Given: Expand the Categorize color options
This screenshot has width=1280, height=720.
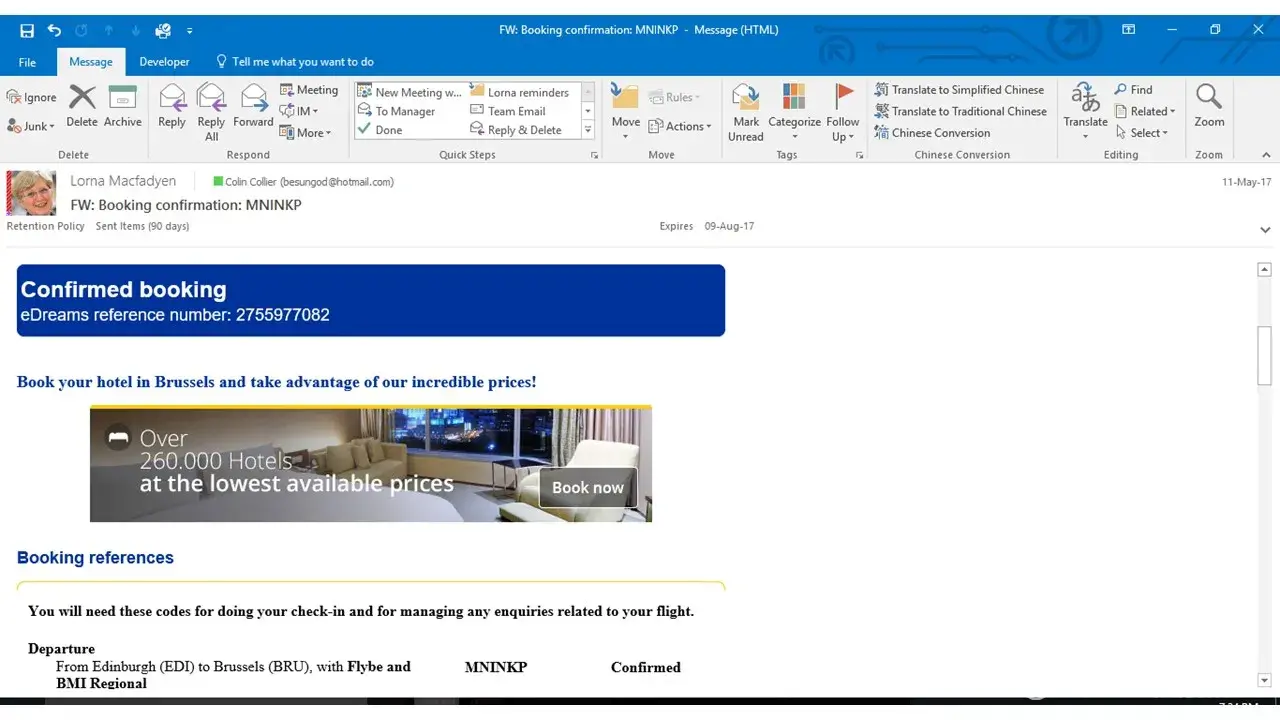Looking at the screenshot, I should [794, 111].
